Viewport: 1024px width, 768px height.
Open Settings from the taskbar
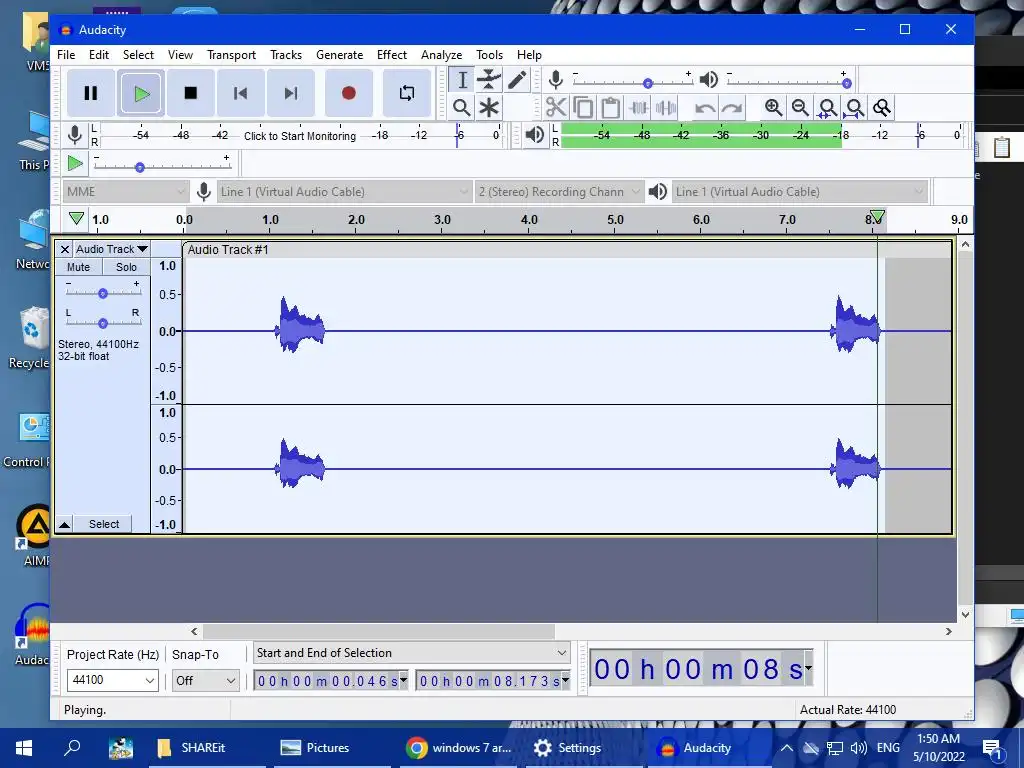click(568, 748)
